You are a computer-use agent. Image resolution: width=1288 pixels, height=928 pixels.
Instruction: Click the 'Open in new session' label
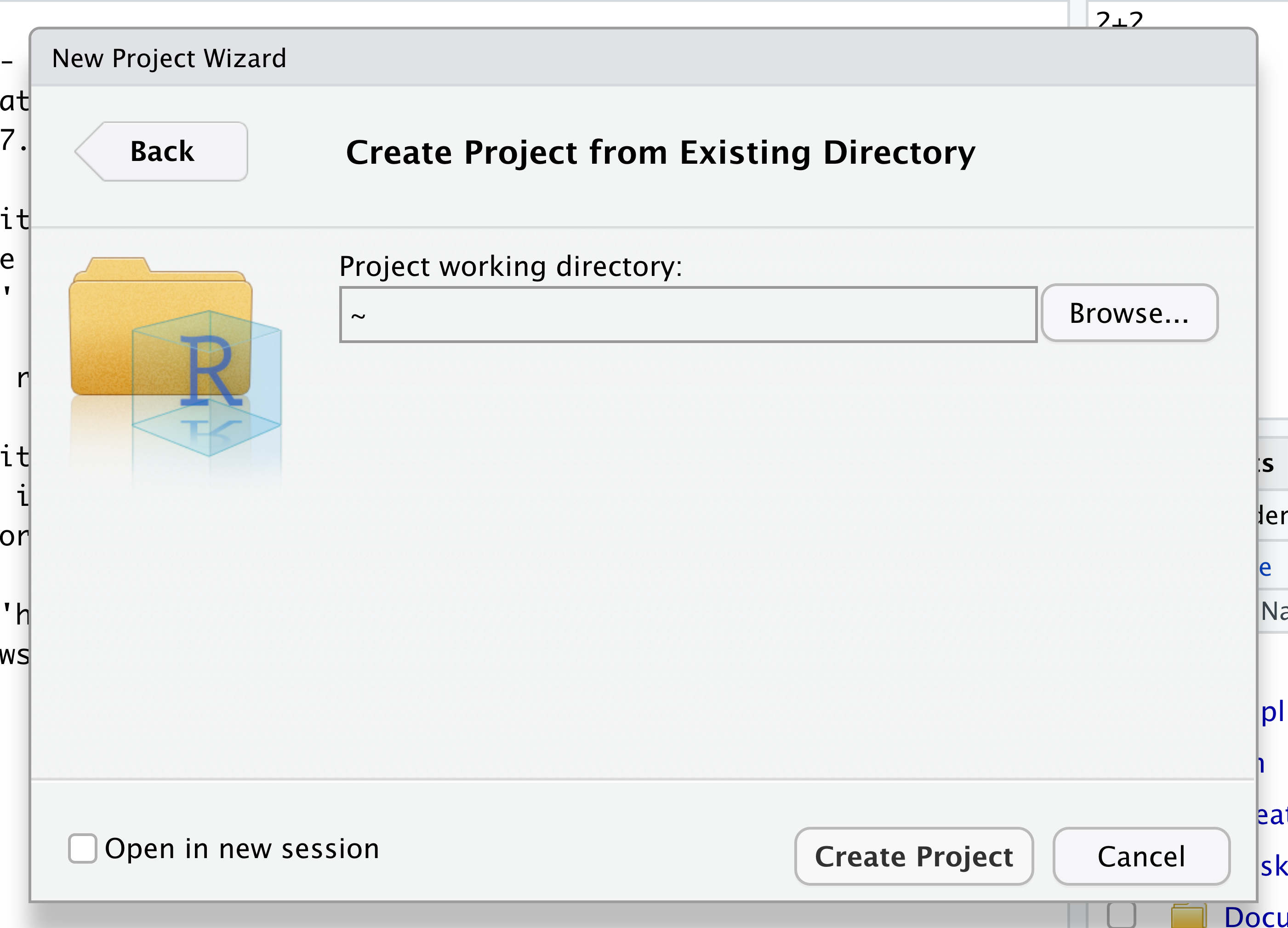[242, 848]
